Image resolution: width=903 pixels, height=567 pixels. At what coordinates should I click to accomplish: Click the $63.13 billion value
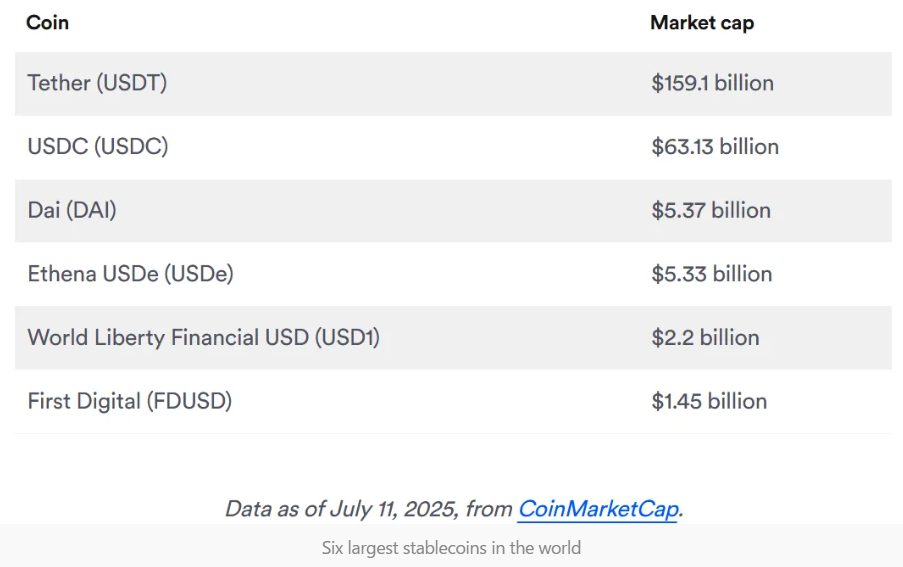(x=715, y=146)
